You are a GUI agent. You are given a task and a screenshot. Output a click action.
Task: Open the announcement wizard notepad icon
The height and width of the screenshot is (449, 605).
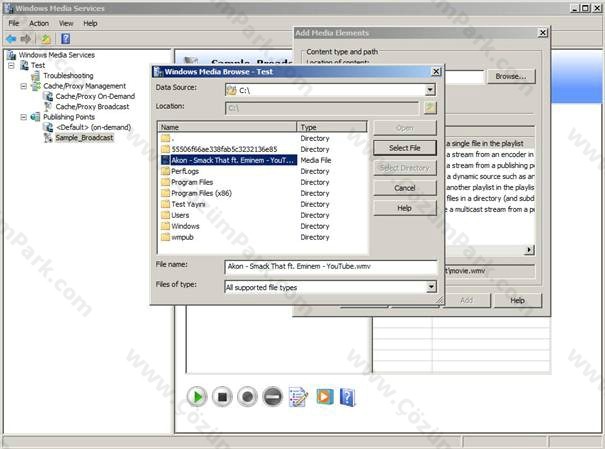(x=298, y=397)
